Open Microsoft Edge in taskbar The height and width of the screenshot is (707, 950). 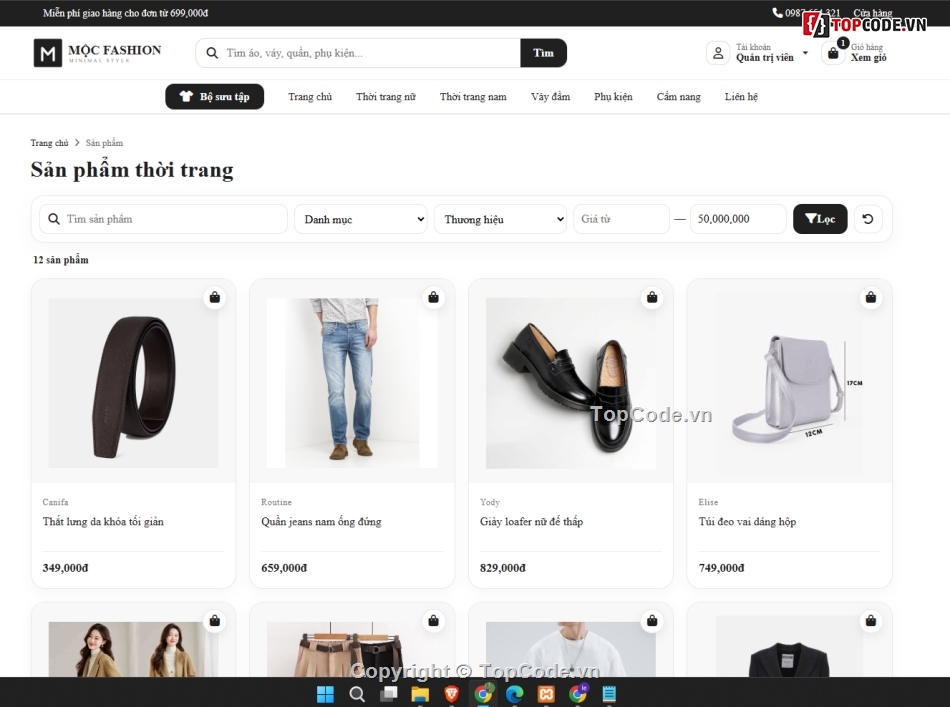pyautogui.click(x=514, y=694)
